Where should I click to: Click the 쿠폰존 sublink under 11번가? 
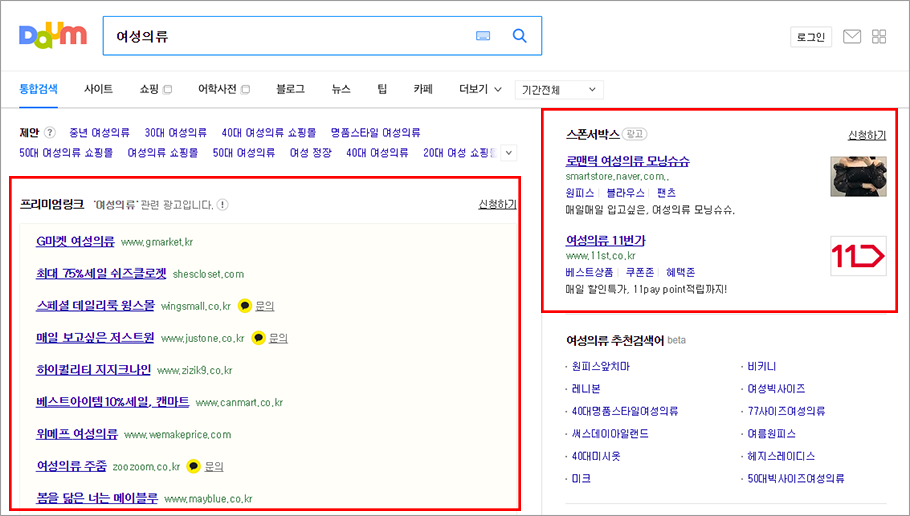pyautogui.click(x=640, y=272)
